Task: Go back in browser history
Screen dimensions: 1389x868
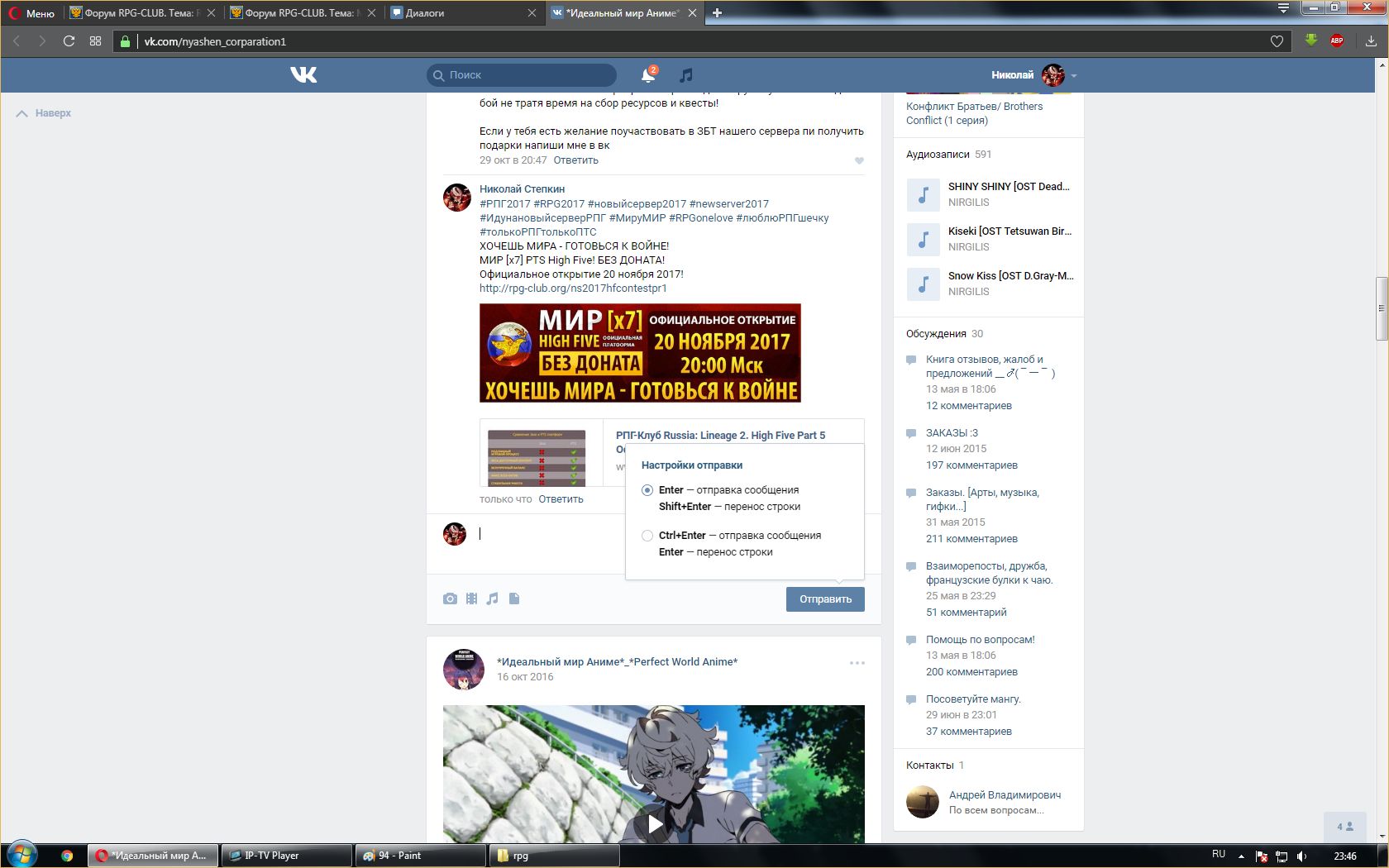Action: click(17, 41)
